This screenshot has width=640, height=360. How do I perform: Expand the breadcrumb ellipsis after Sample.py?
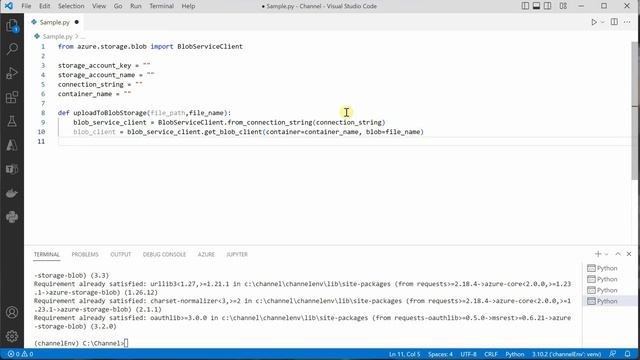tap(83, 36)
